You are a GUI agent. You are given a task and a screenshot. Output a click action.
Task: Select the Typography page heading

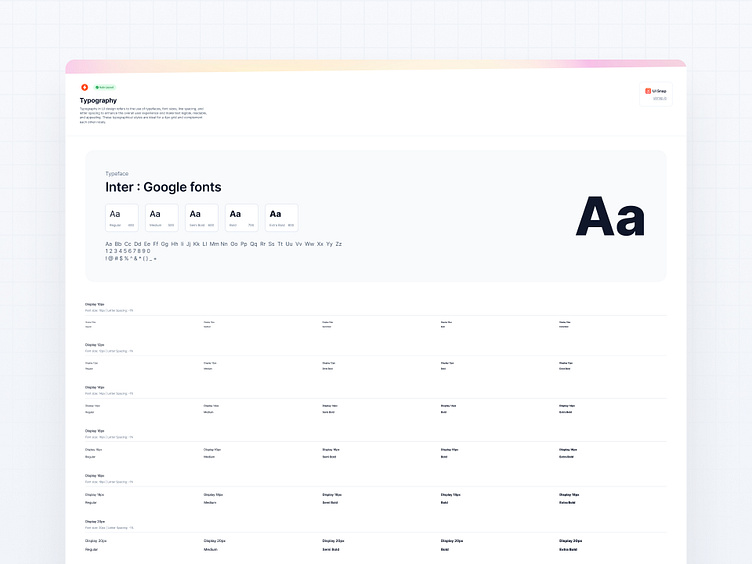tap(98, 100)
